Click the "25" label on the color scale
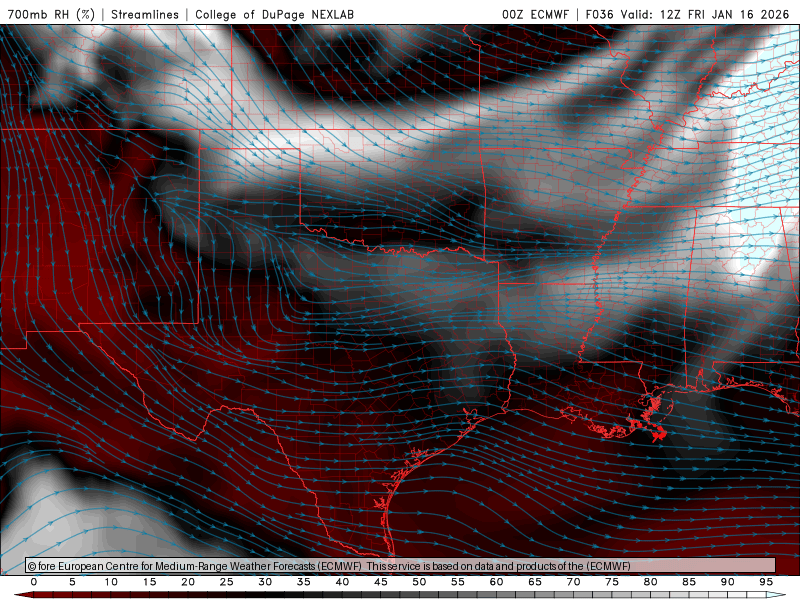Image resolution: width=800 pixels, height=600 pixels. click(227, 582)
